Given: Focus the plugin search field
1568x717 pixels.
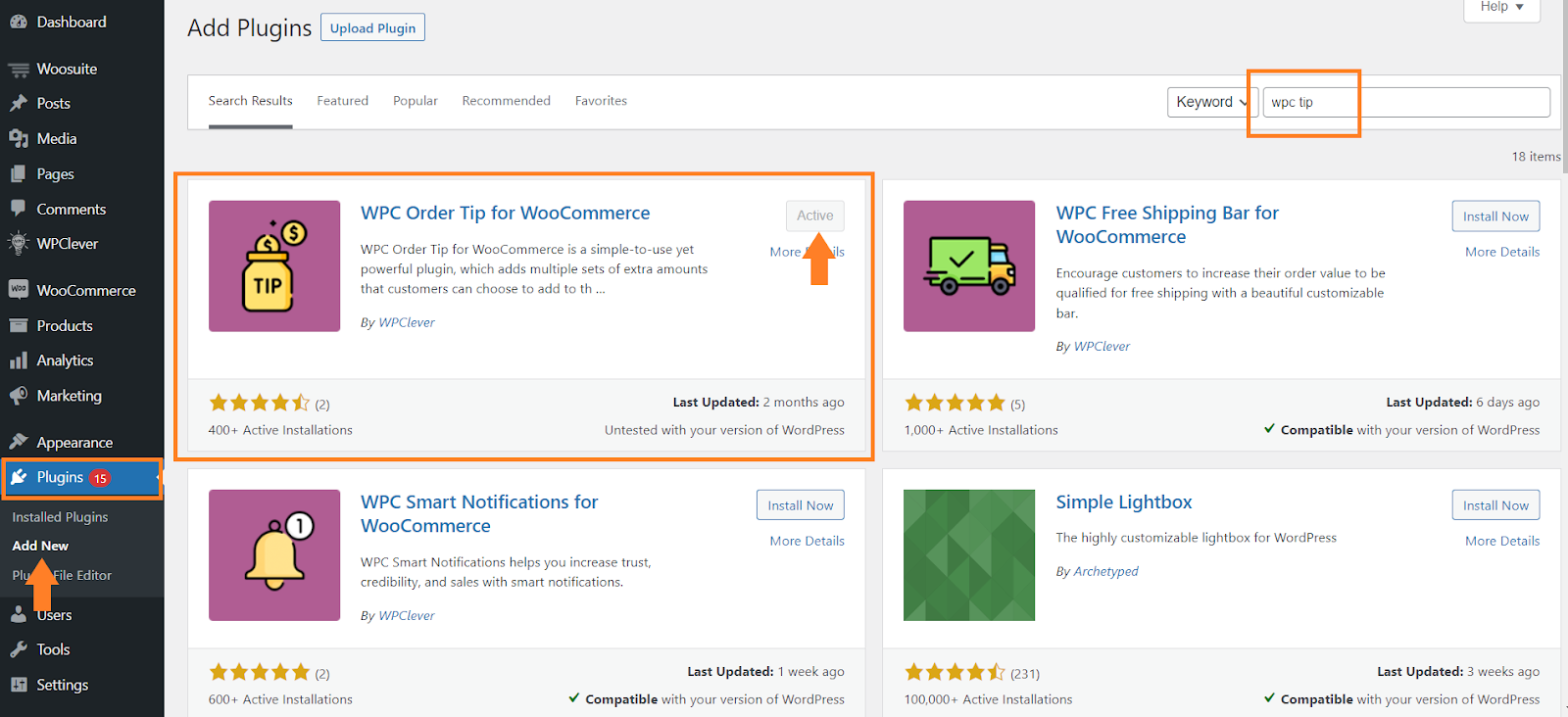Looking at the screenshot, I should pos(1406,102).
